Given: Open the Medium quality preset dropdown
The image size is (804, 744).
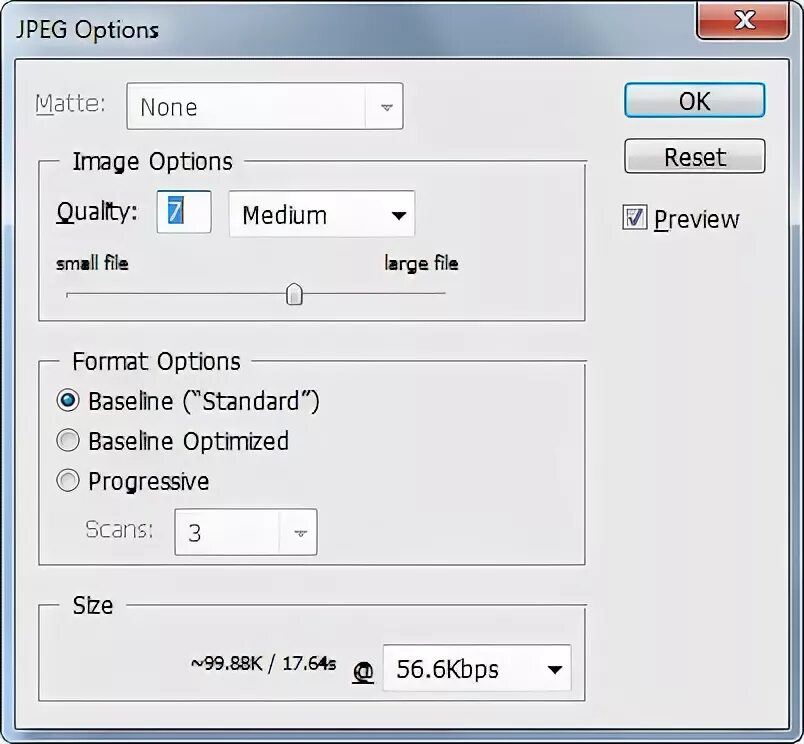Looking at the screenshot, I should (x=321, y=214).
